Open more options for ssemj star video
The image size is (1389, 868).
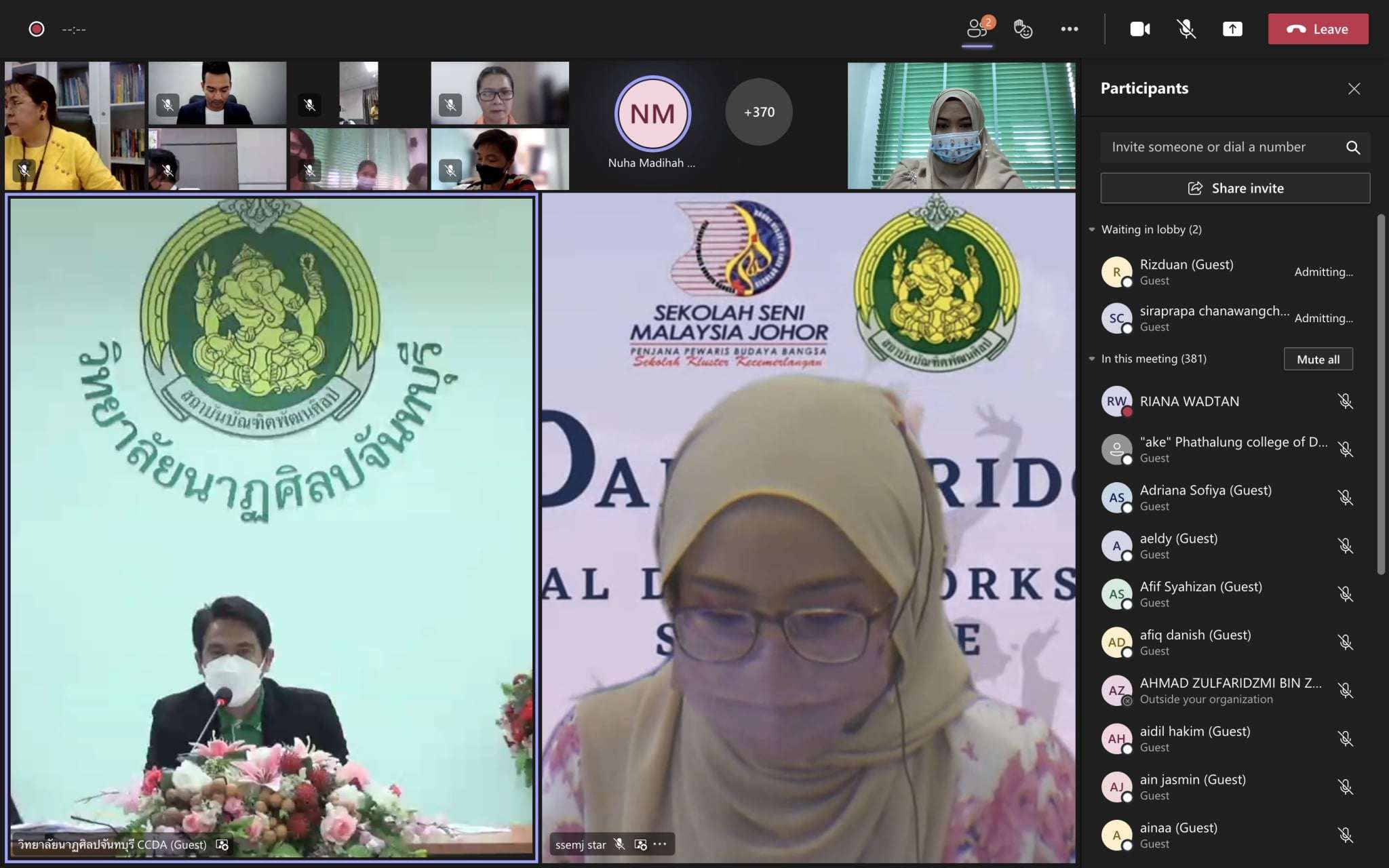pyautogui.click(x=660, y=844)
